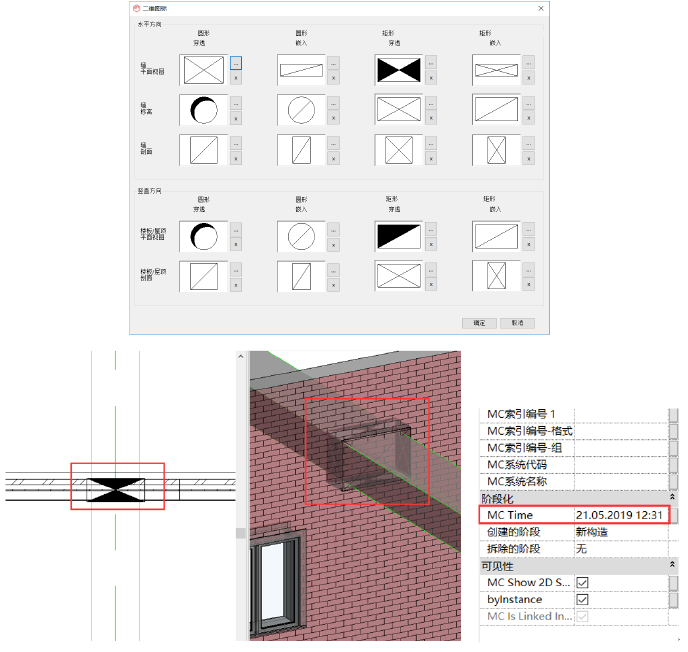Click side button of MC索引编号-格式 row
This screenshot has width=688, height=652.
click(x=674, y=431)
